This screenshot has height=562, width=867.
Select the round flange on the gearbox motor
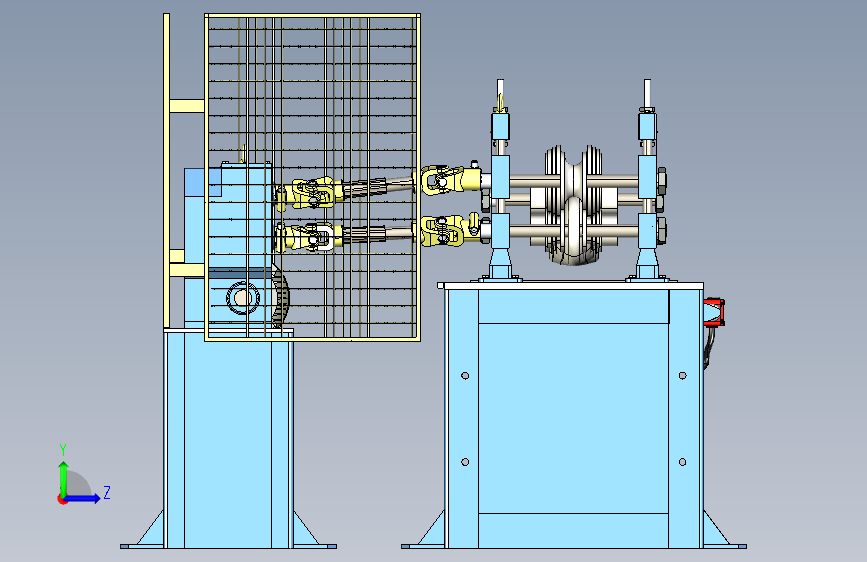pos(242,298)
